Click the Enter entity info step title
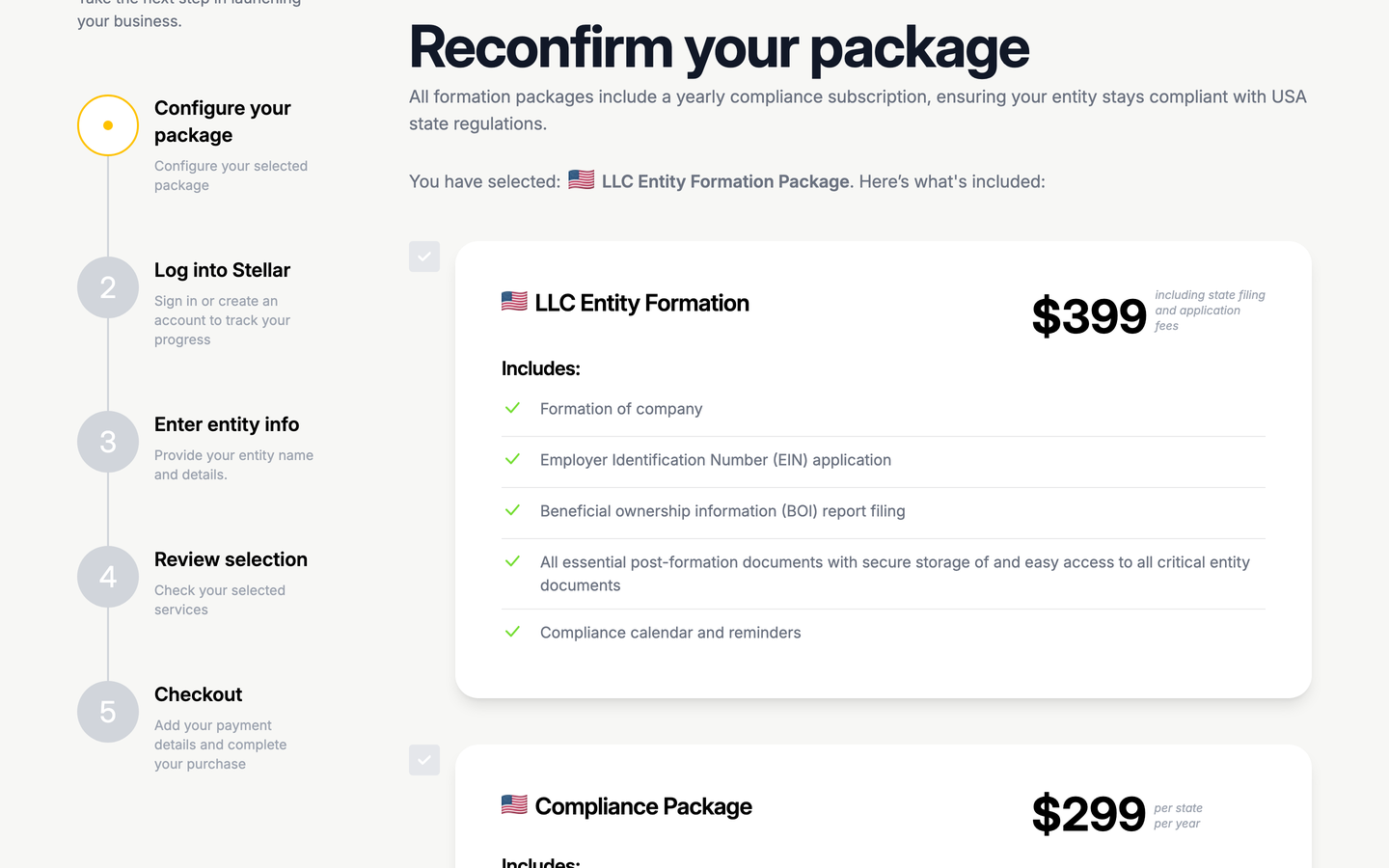The image size is (1389, 868). click(227, 424)
